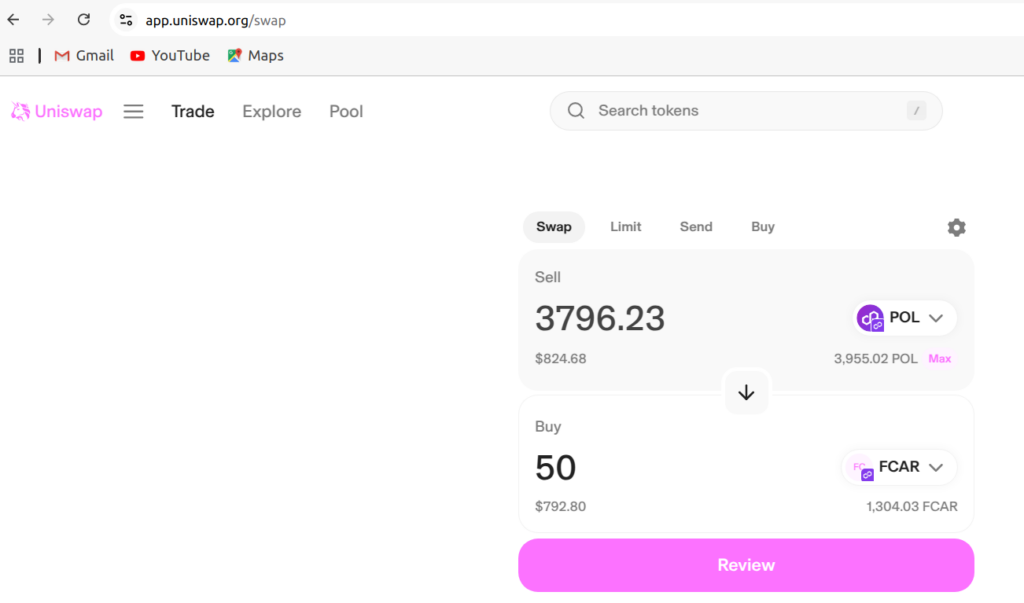The width and height of the screenshot is (1024, 603).
Task: Open the Trade navigation menu
Action: pyautogui.click(x=193, y=112)
